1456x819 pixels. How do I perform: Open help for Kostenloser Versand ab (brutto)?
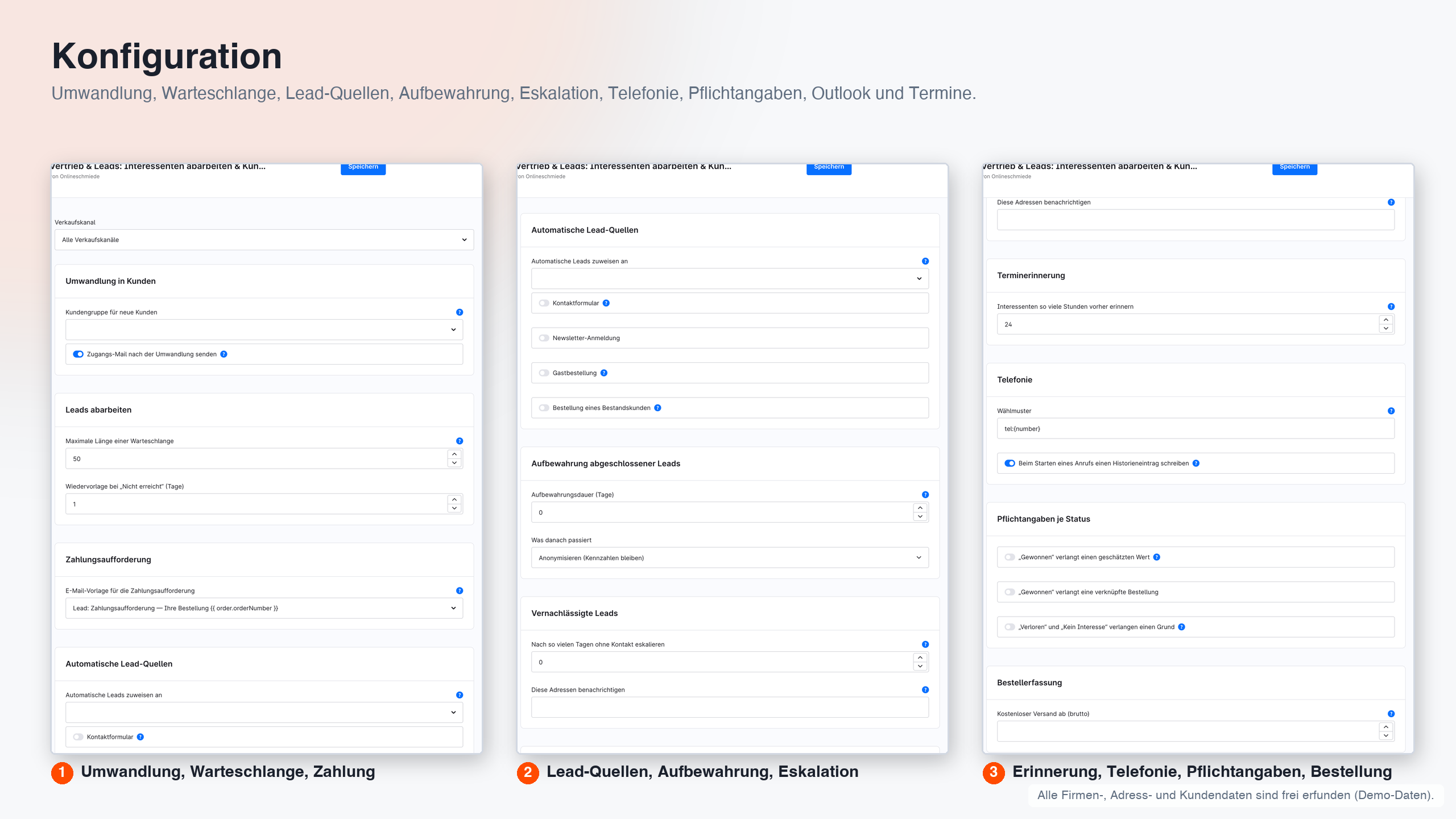(1391, 714)
